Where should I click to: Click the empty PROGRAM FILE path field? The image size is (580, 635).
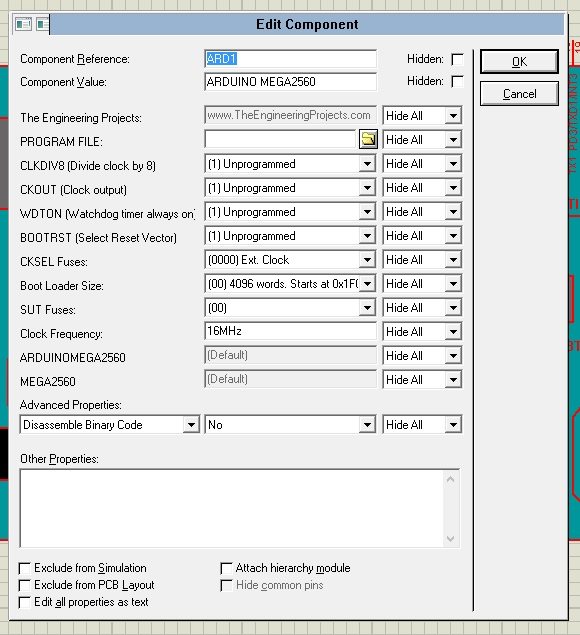click(280, 140)
